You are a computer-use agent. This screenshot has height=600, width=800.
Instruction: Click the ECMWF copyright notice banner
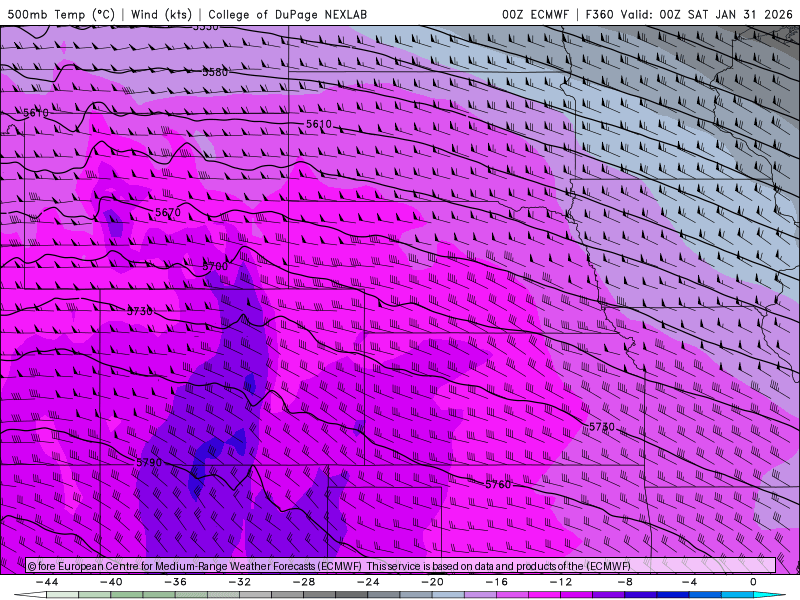[401, 566]
